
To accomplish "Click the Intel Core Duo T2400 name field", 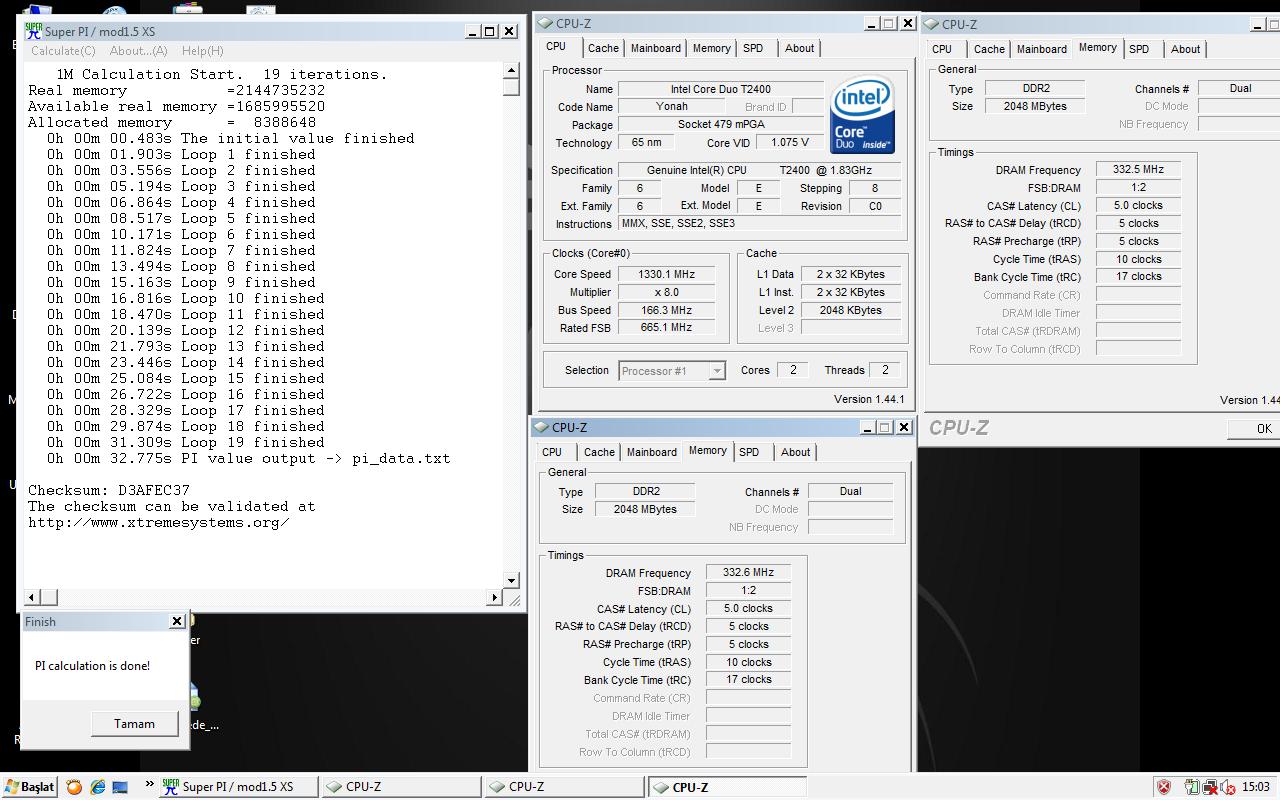I will (x=720, y=89).
